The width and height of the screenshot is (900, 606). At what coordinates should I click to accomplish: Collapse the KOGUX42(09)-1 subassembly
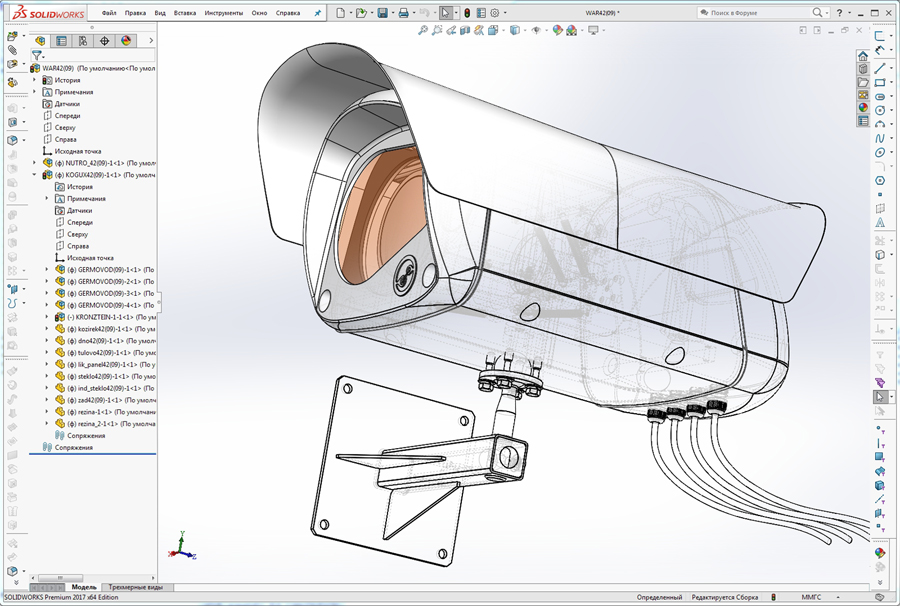34,174
